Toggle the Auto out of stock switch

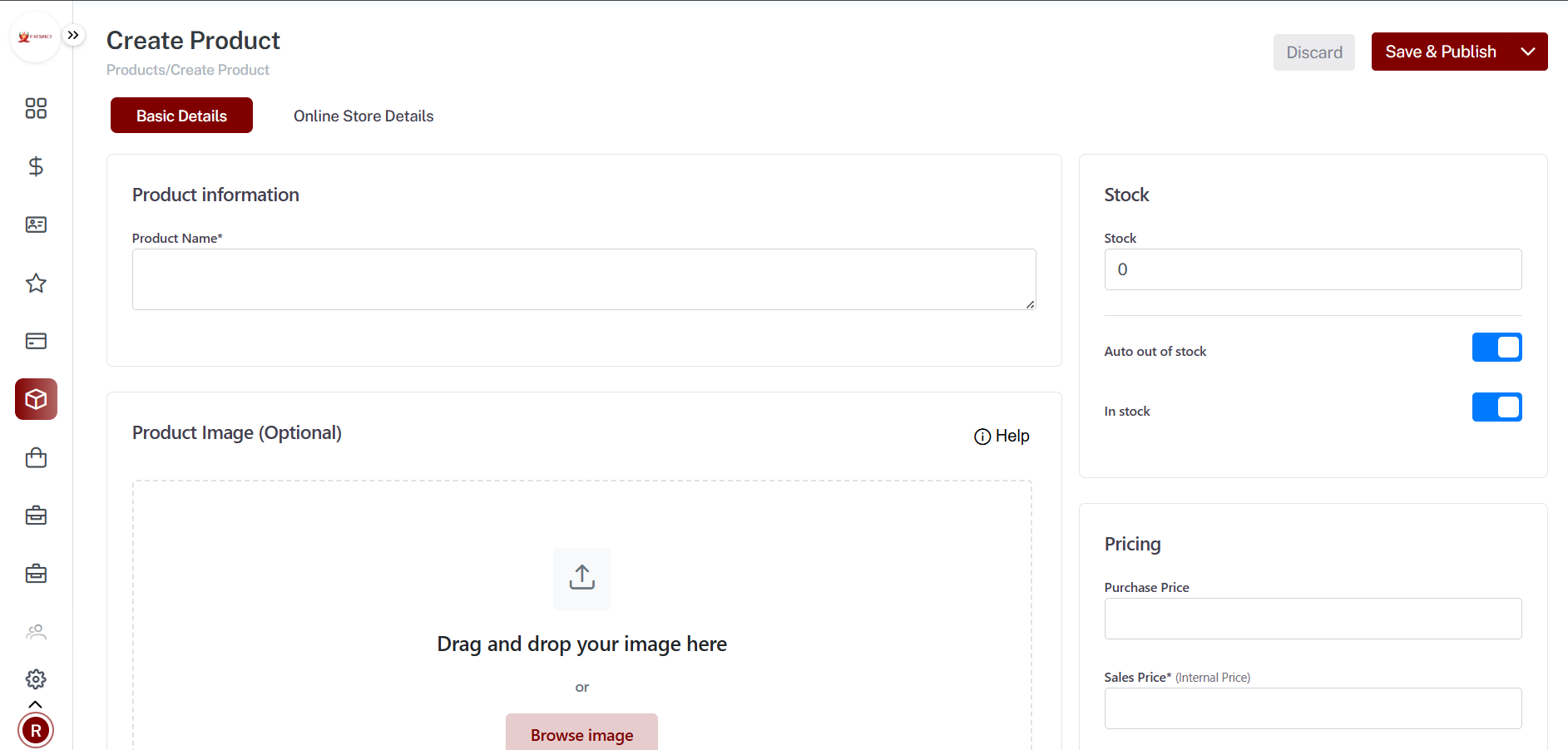click(x=1496, y=348)
